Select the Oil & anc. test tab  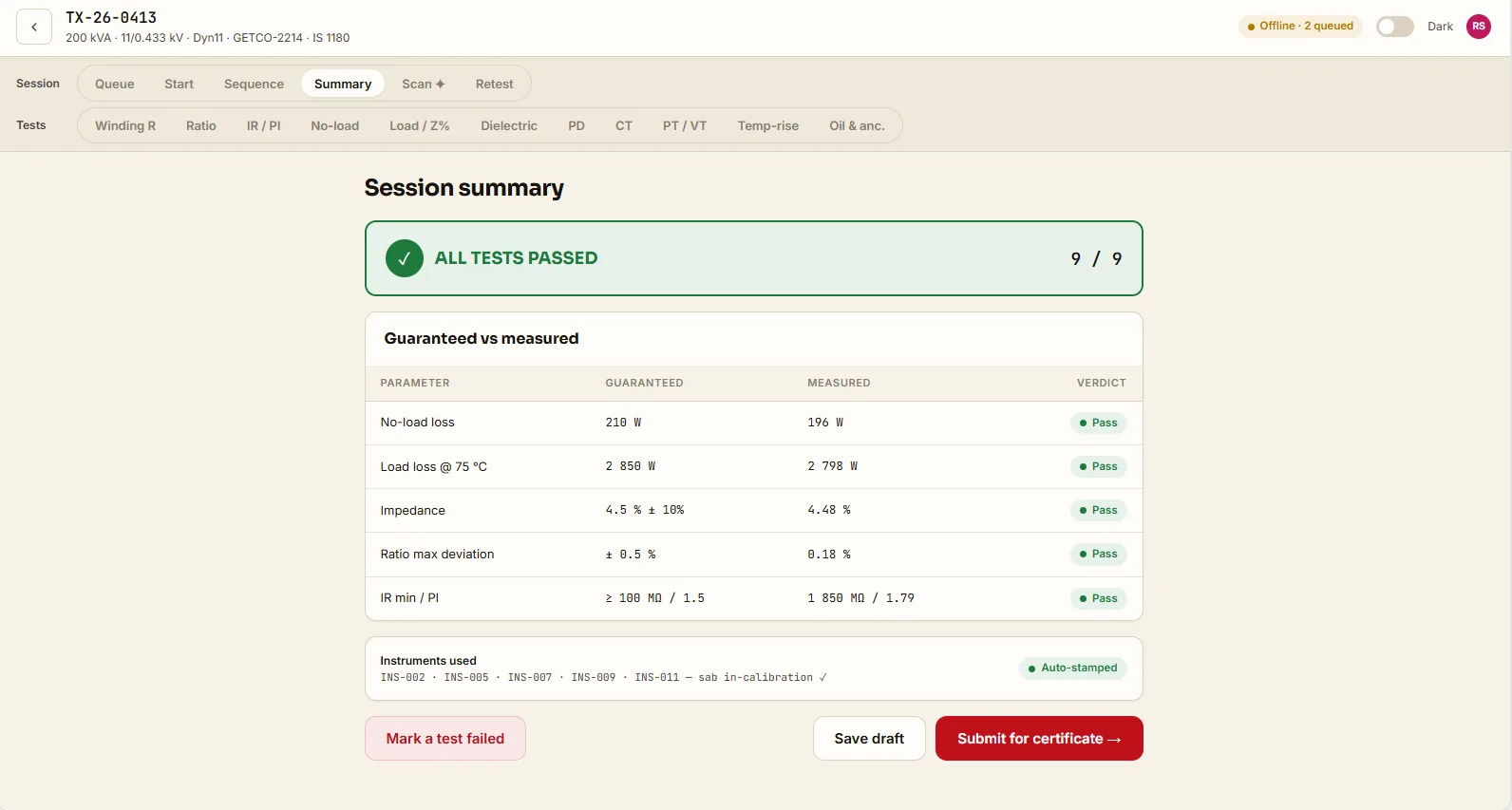point(857,125)
